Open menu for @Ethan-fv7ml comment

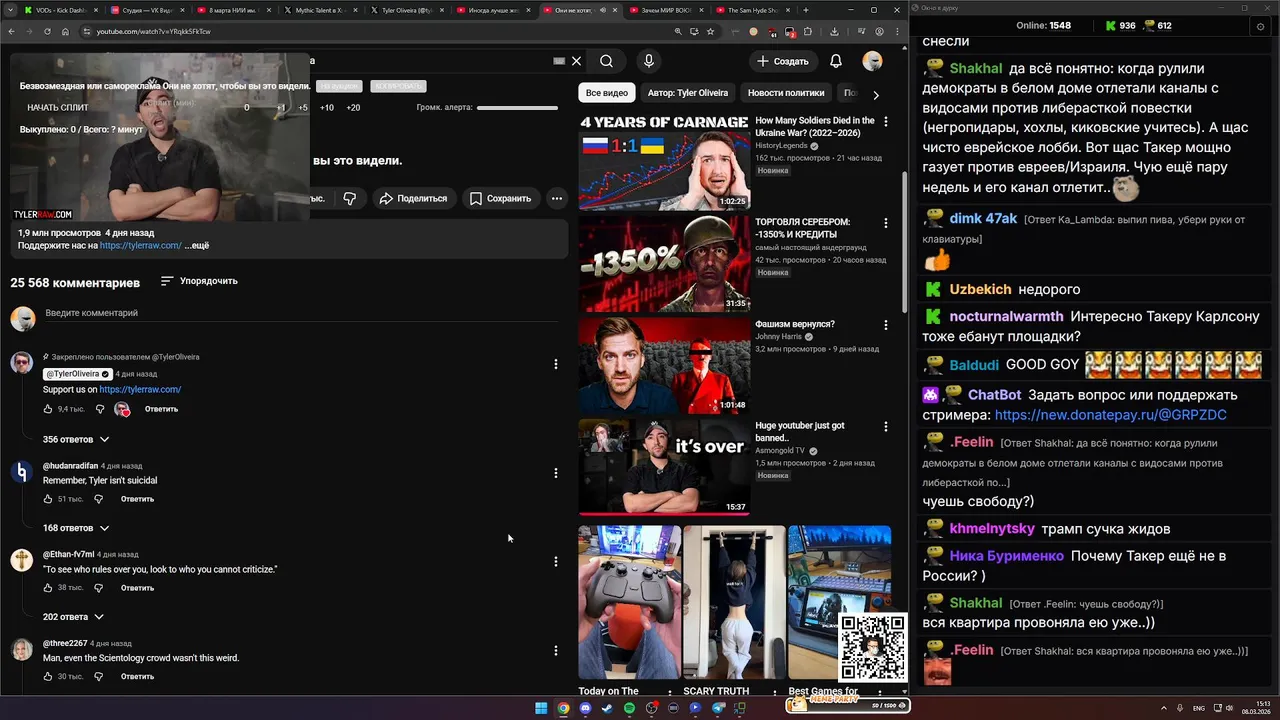point(556,562)
